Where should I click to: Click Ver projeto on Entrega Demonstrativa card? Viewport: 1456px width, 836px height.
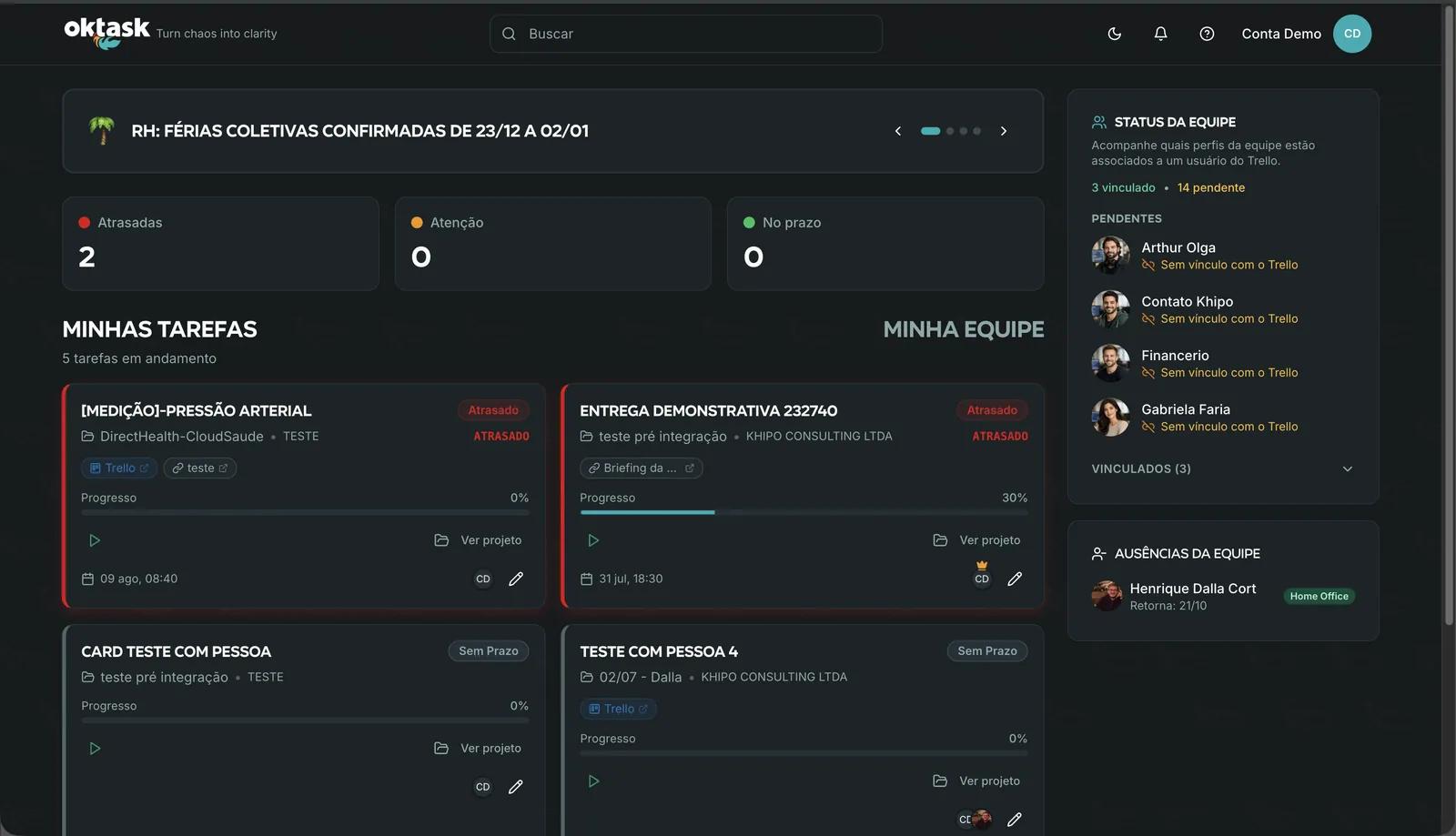(977, 540)
